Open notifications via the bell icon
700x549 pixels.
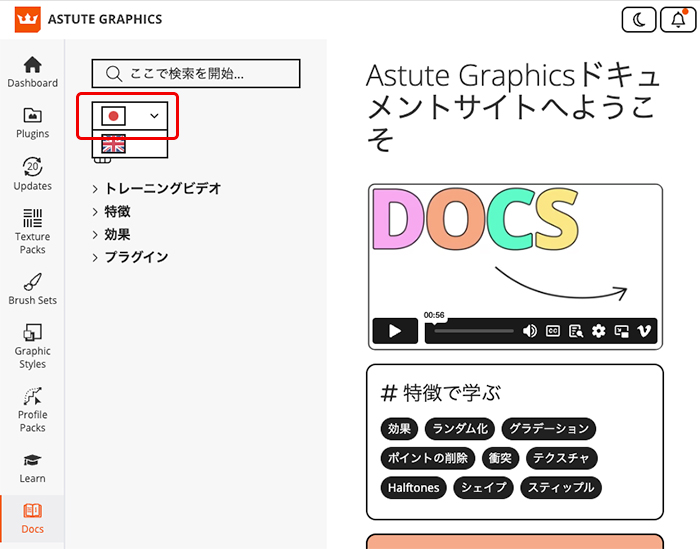[x=678, y=20]
